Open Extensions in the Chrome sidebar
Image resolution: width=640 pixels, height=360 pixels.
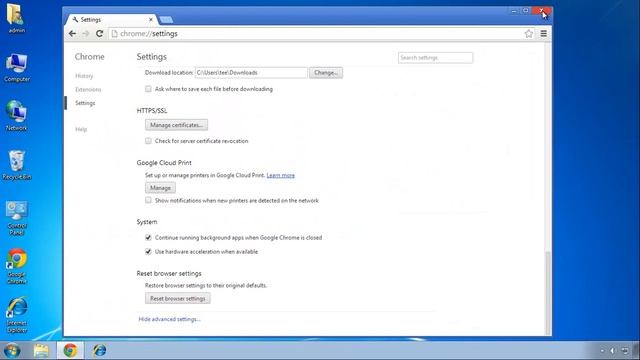point(88,89)
